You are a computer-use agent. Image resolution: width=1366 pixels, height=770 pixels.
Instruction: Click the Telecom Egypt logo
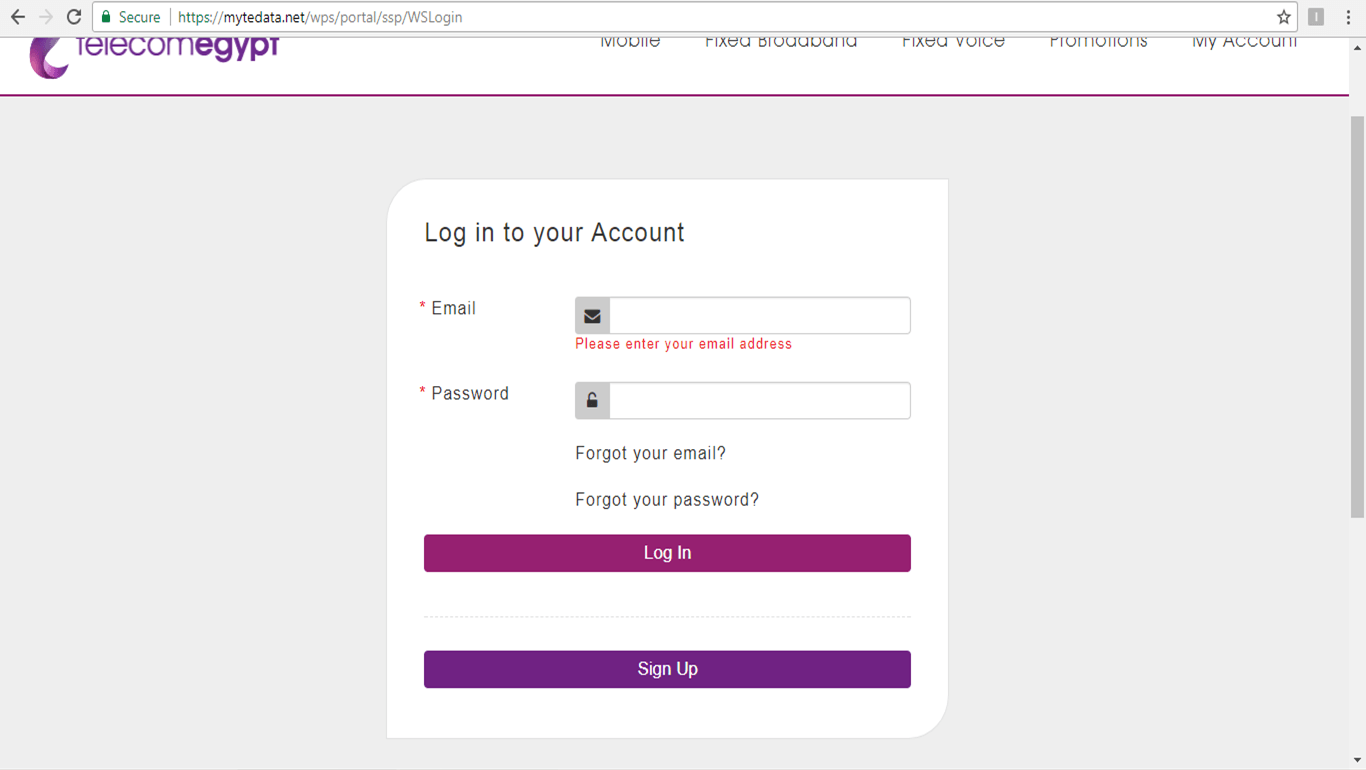coord(154,55)
